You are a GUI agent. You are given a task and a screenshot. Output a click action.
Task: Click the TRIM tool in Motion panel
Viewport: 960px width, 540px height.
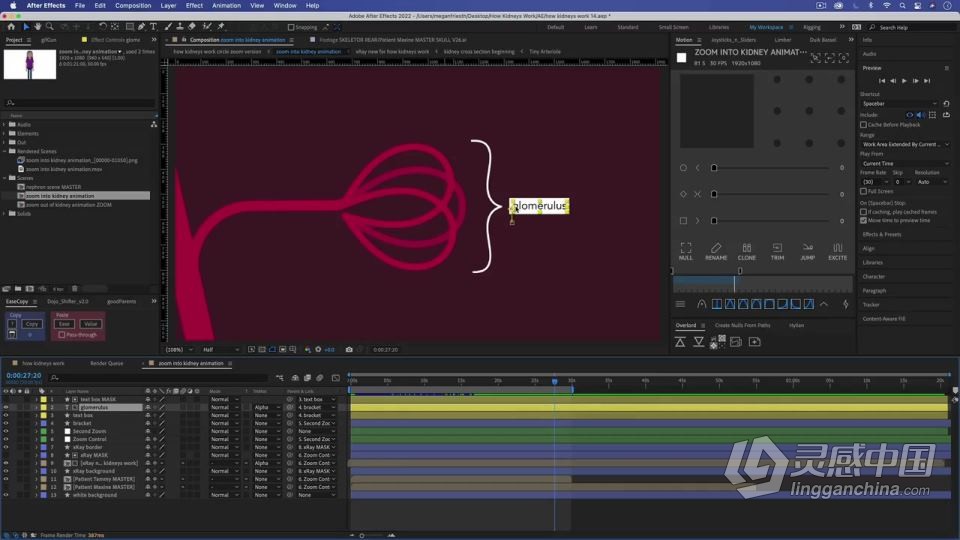(x=777, y=251)
